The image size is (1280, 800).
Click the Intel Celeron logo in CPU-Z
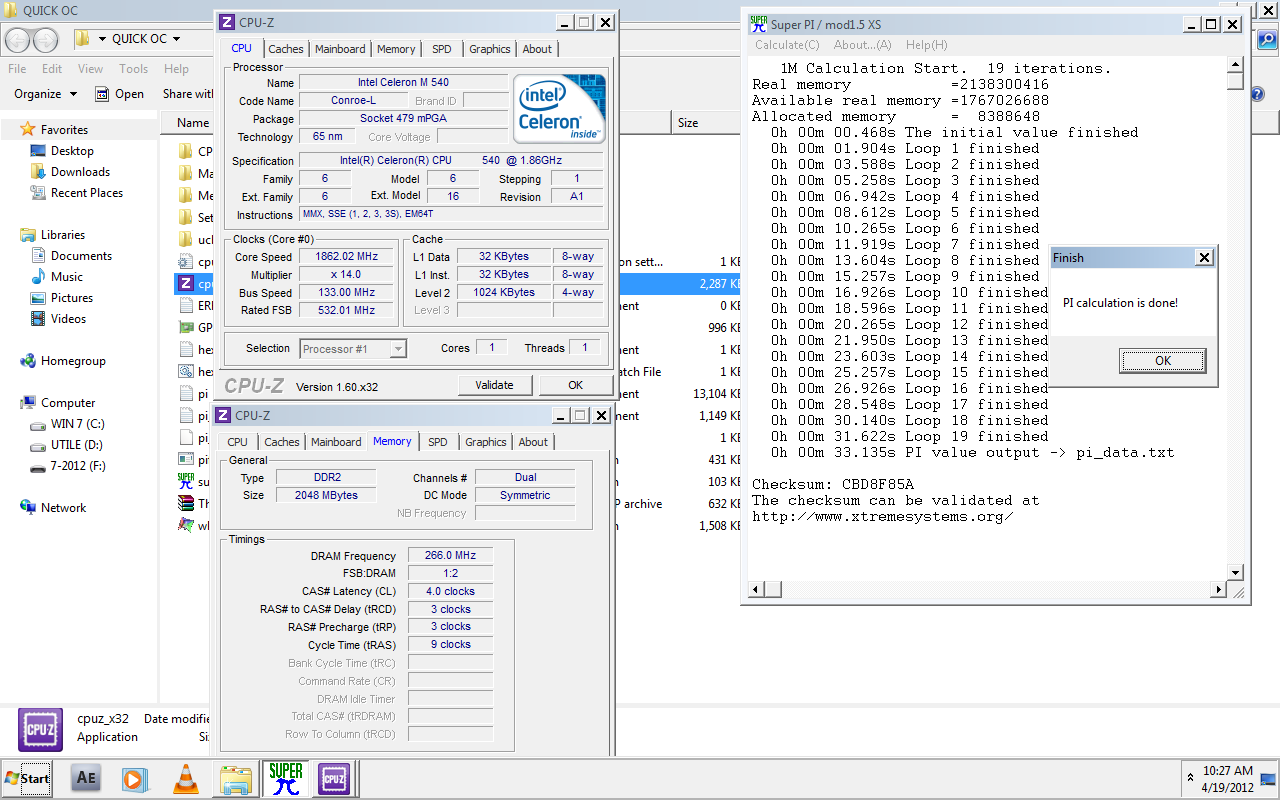coord(559,108)
